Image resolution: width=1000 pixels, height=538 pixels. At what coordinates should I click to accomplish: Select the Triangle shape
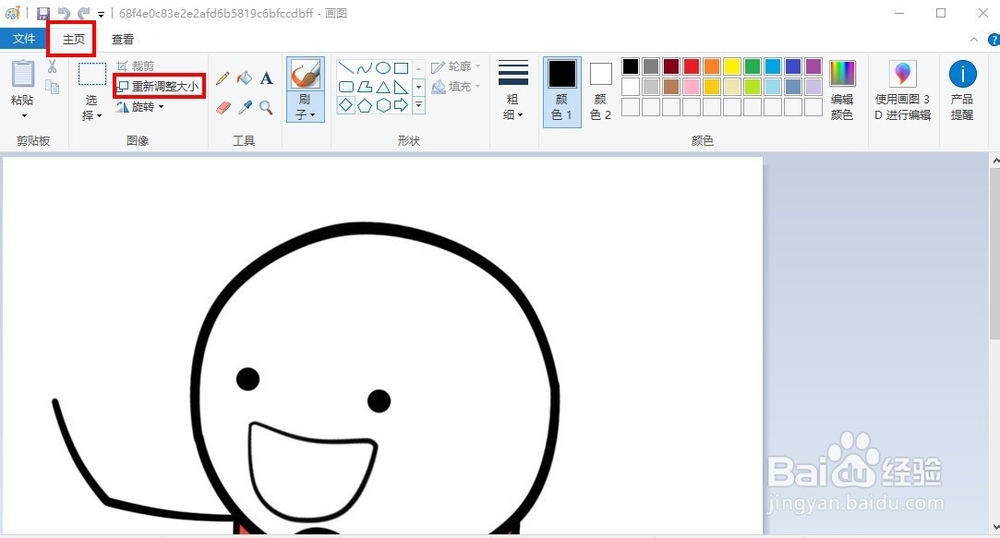coord(383,87)
